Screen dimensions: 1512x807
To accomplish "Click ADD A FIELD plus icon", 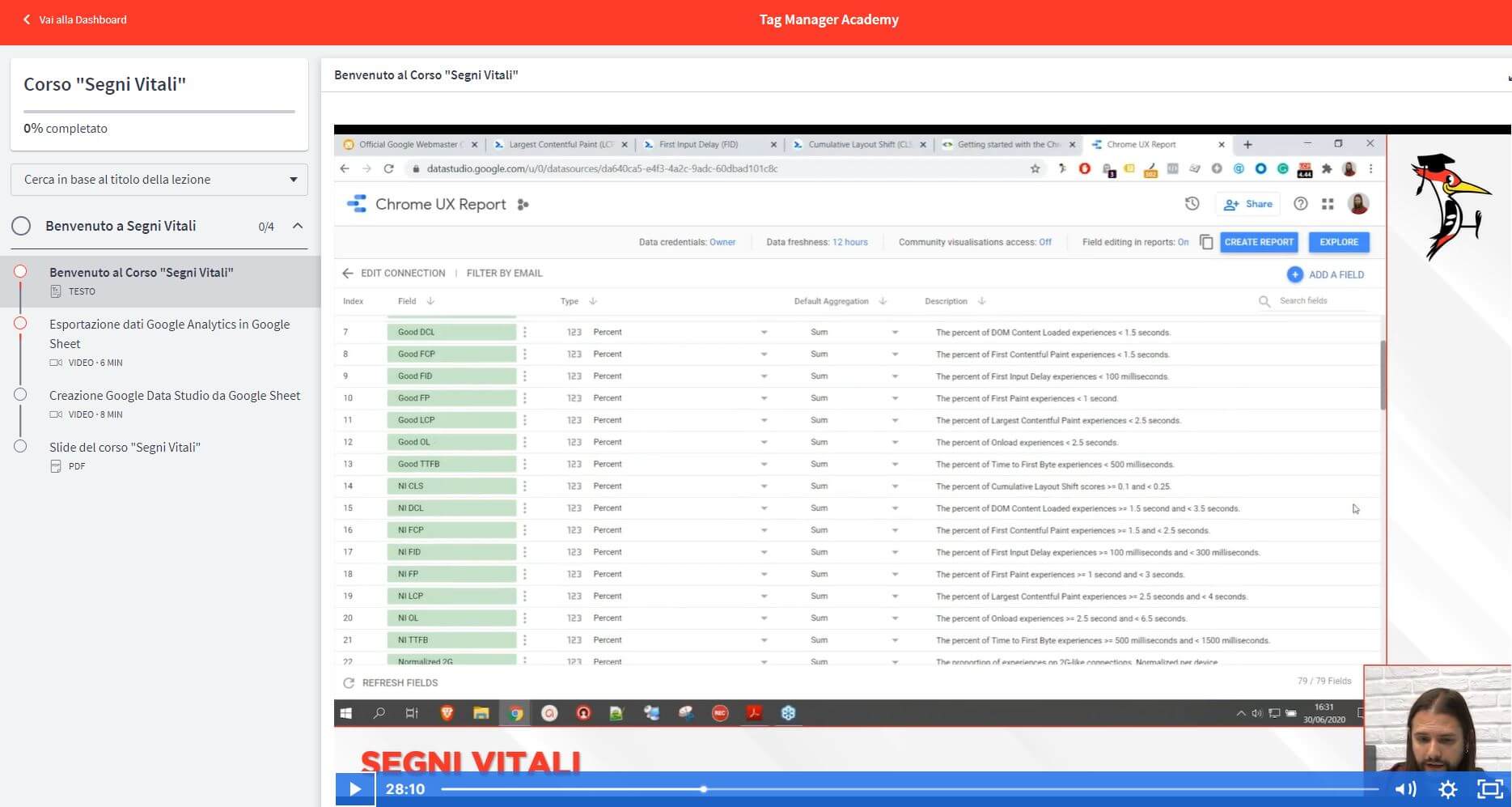I will pos(1294,274).
